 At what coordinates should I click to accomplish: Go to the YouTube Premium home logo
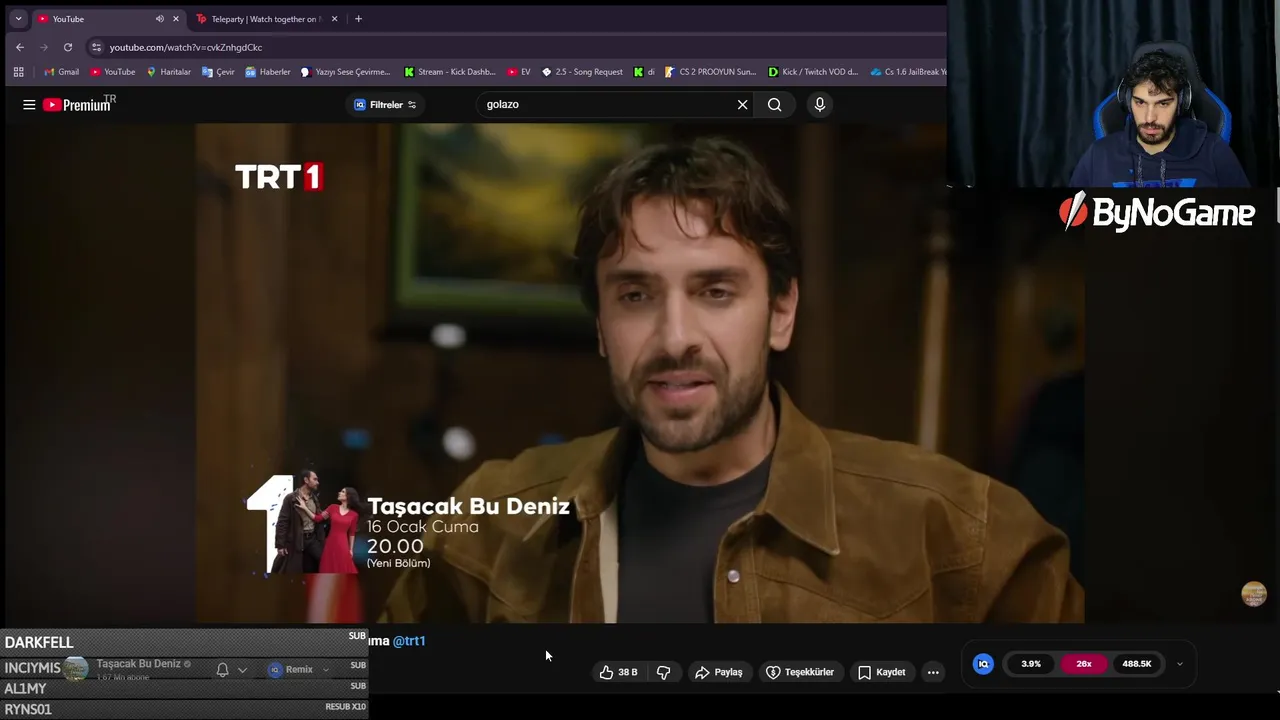tap(79, 104)
